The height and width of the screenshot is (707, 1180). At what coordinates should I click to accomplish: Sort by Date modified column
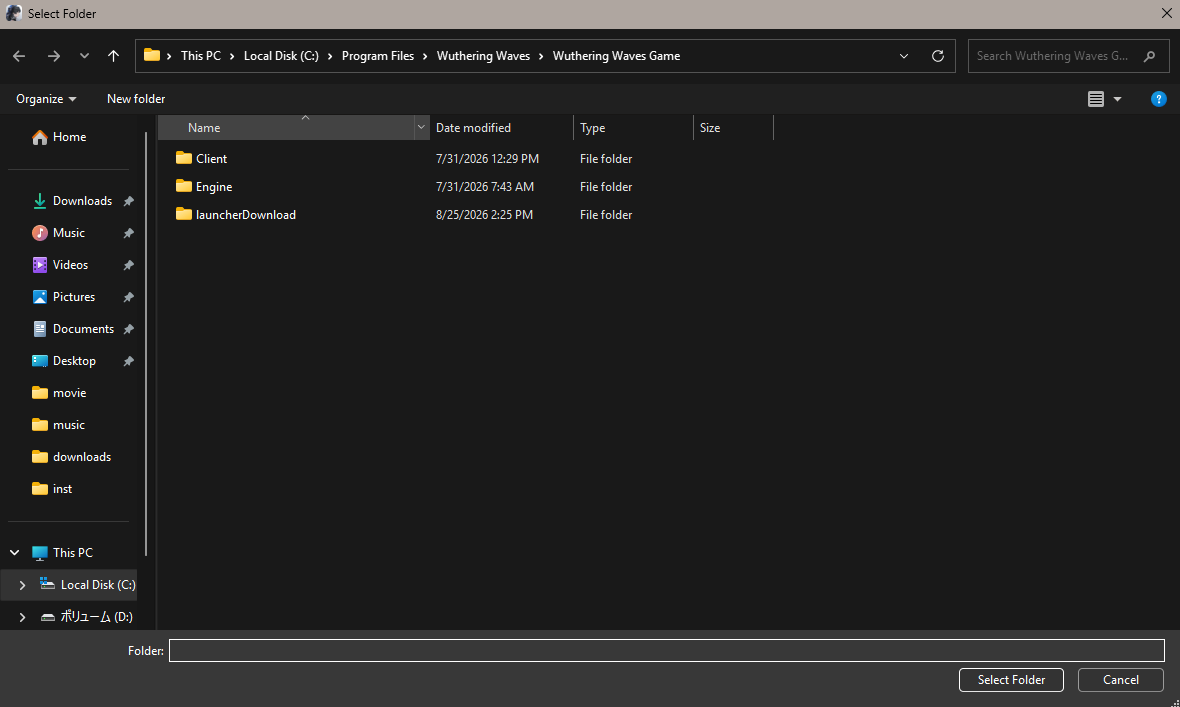[501, 127]
